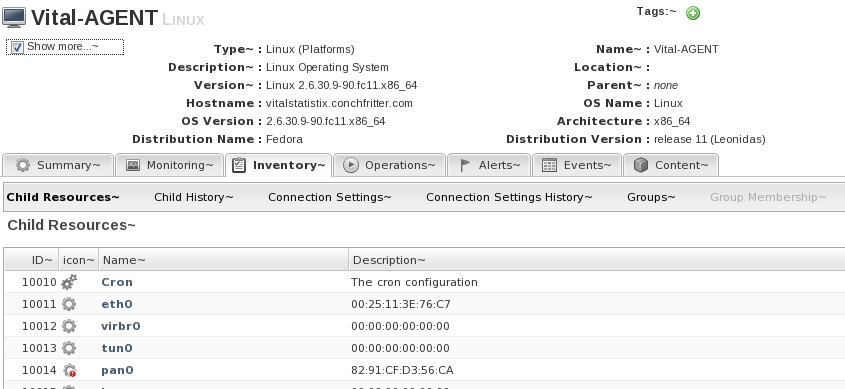Click the green add tag plus icon
The width and height of the screenshot is (845, 389).
point(692,13)
